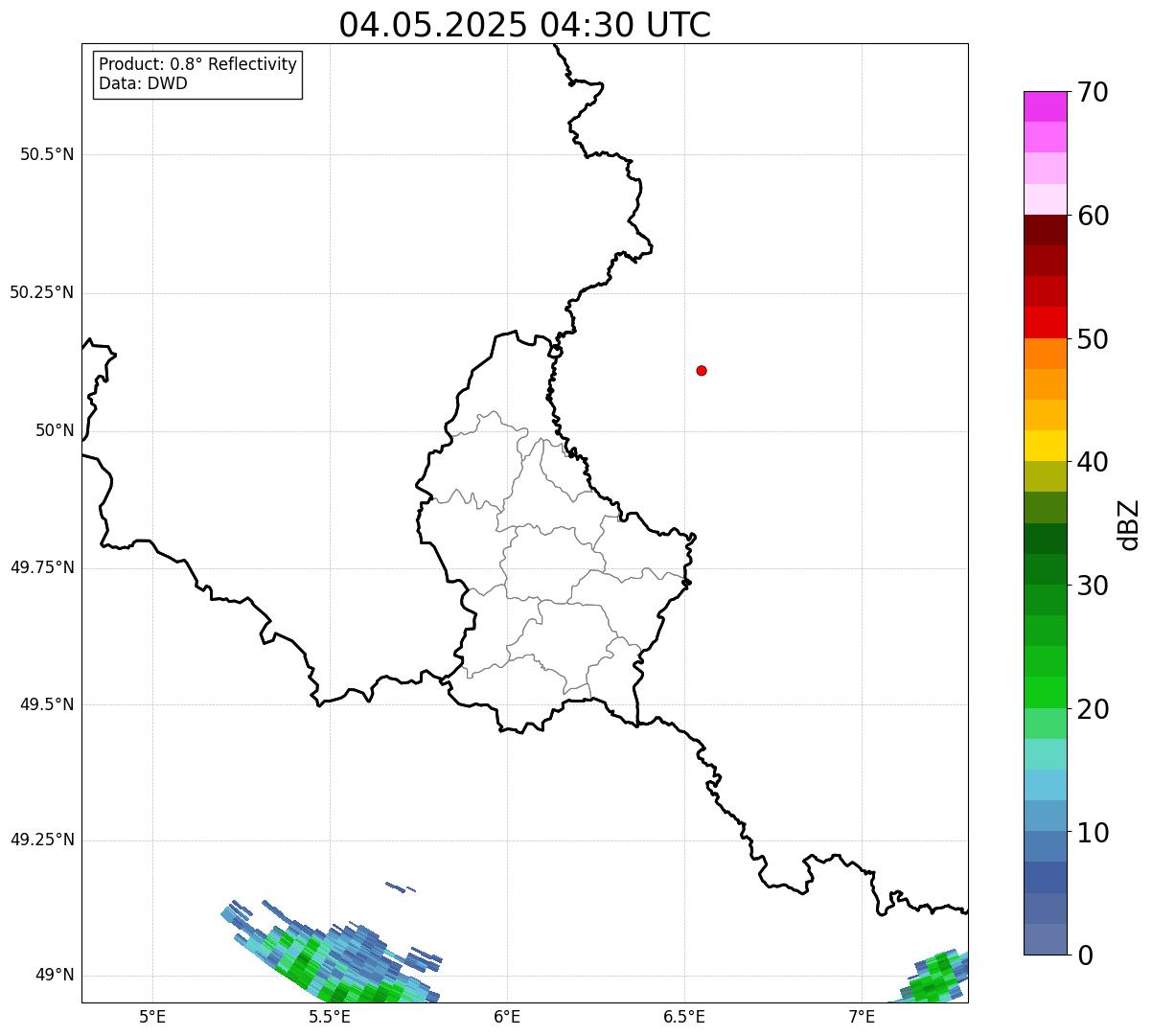Click the 49°N latitude label
The image size is (1152, 1036).
[55, 975]
